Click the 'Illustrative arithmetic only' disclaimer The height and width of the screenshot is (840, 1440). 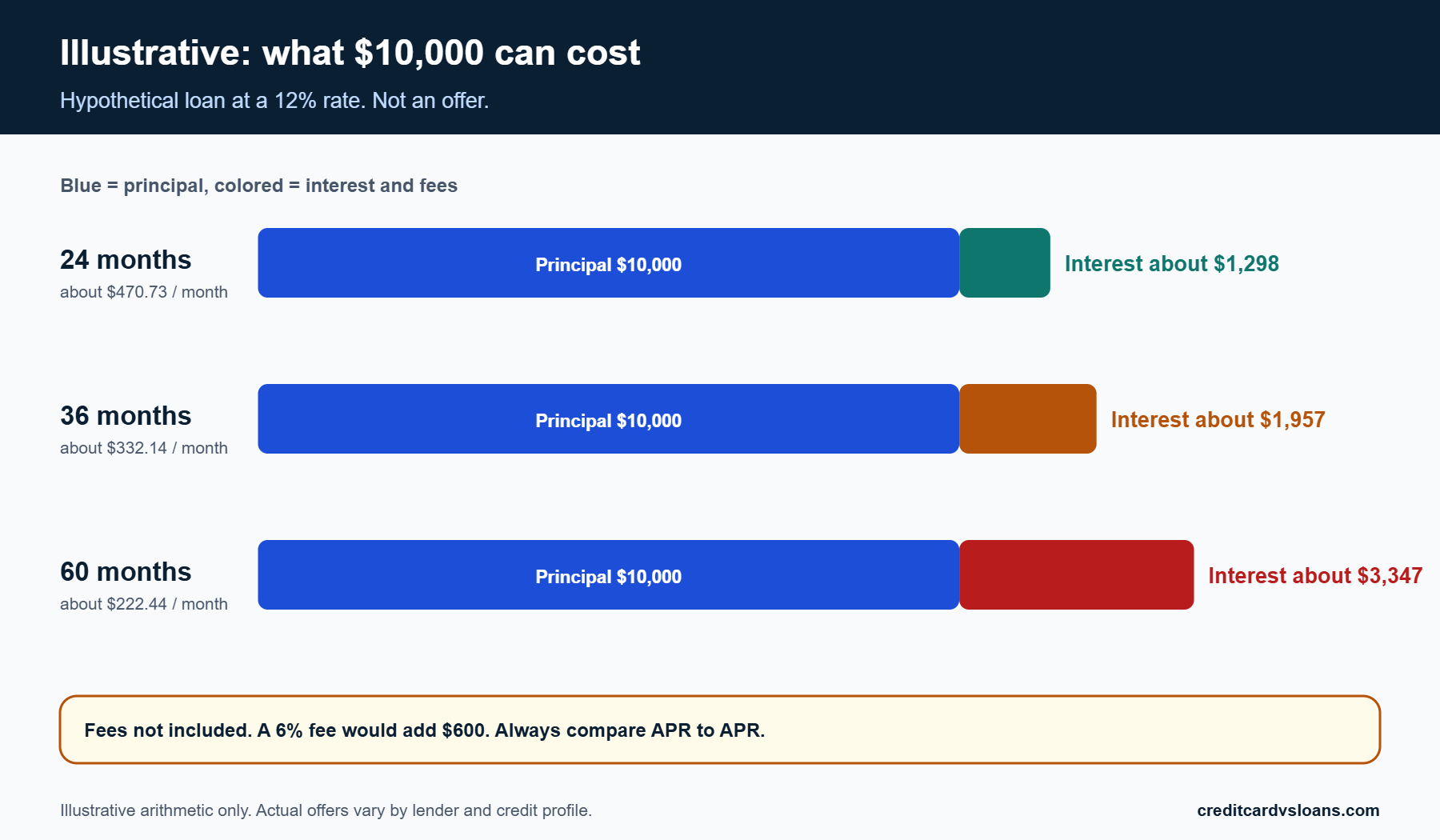(326, 810)
